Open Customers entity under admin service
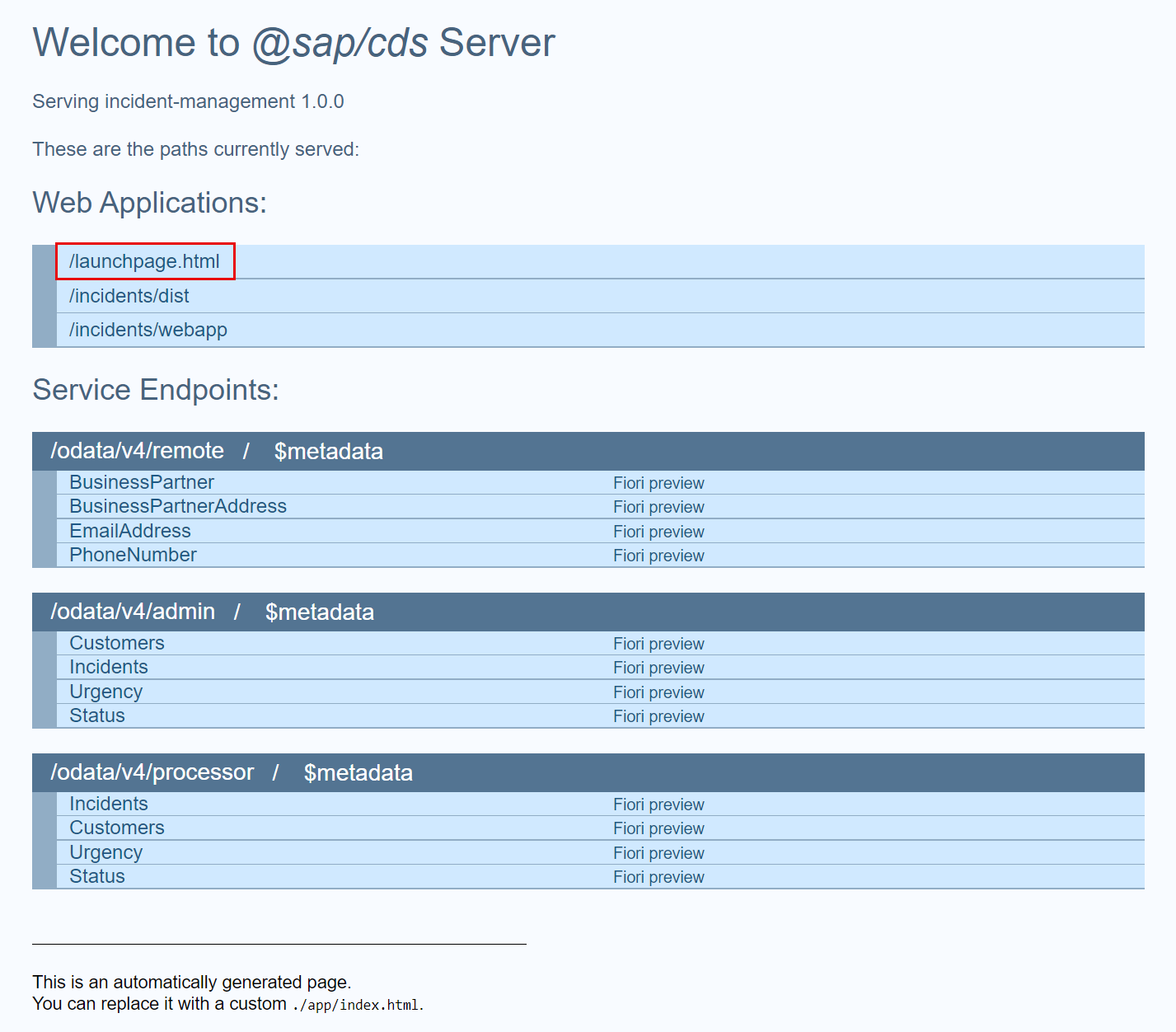Image resolution: width=1176 pixels, height=1032 pixels. click(x=117, y=643)
